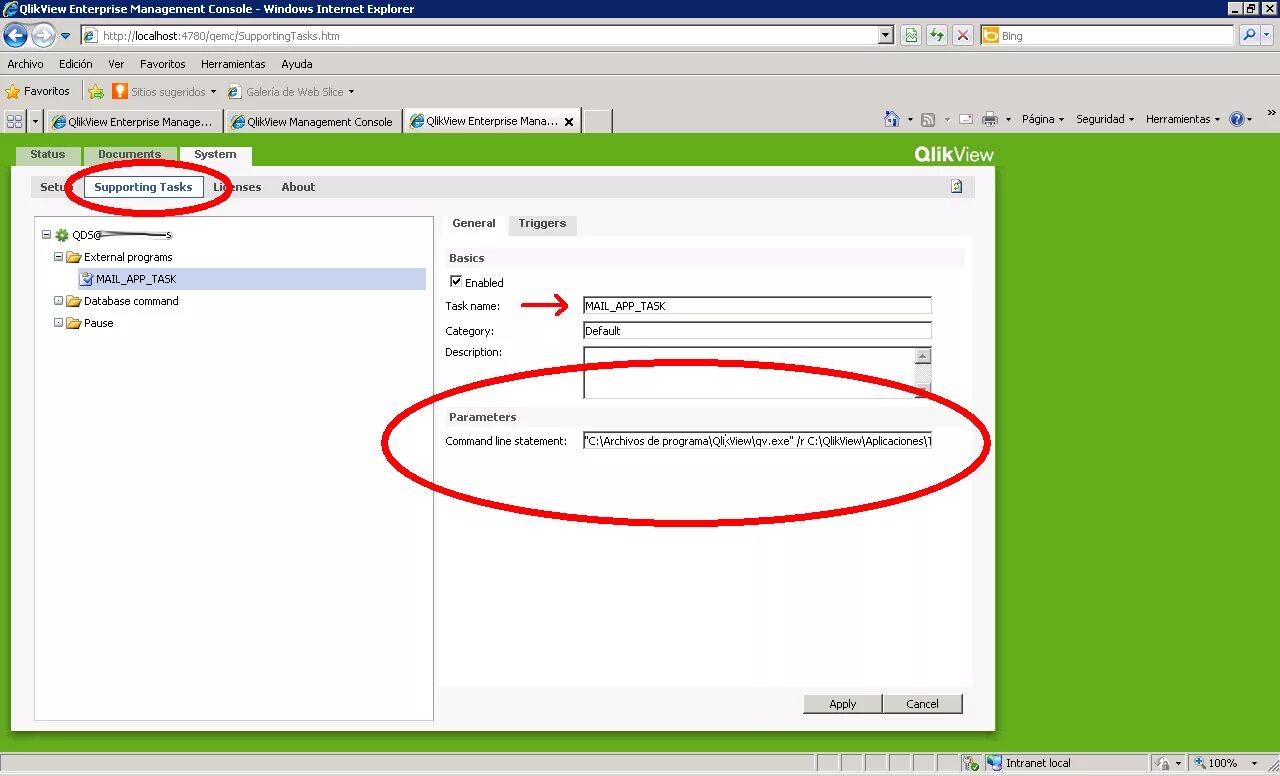Image resolution: width=1280 pixels, height=776 pixels.
Task: Click the Description scrollbar up arrow
Action: pyautogui.click(x=923, y=356)
